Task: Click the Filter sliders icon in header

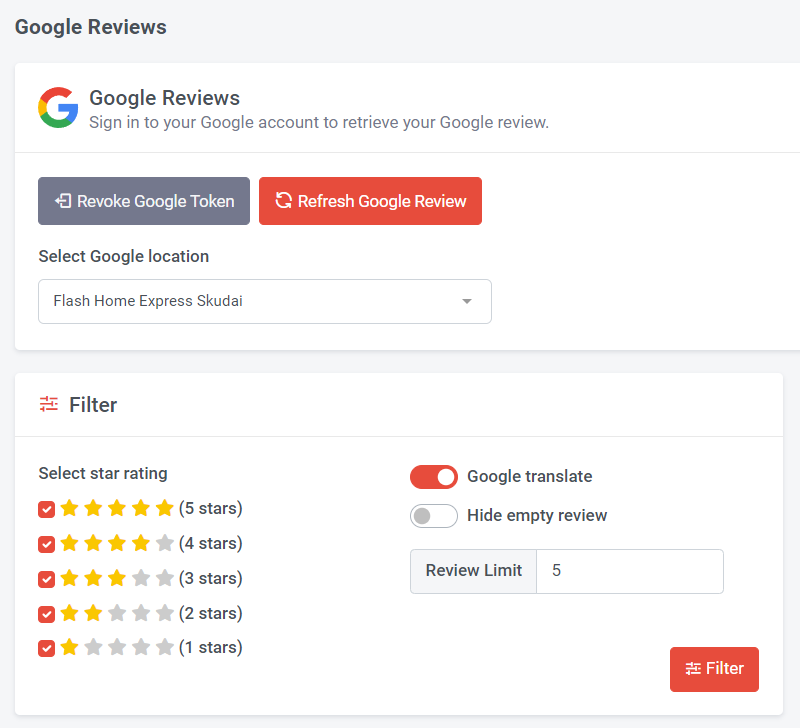Action: 49,404
